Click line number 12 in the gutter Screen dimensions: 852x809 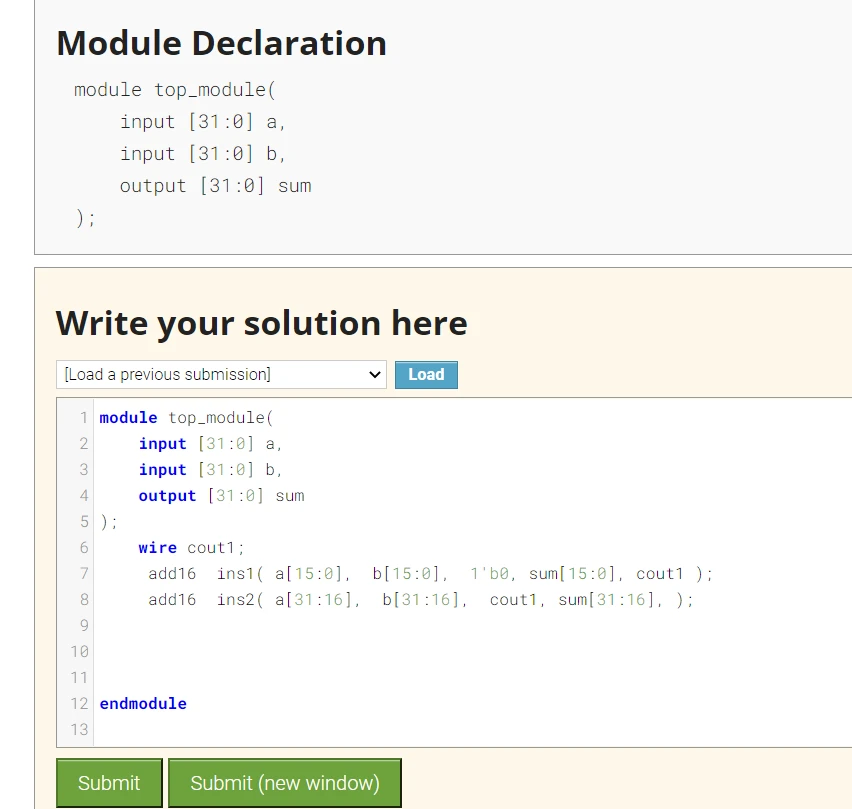click(x=80, y=704)
